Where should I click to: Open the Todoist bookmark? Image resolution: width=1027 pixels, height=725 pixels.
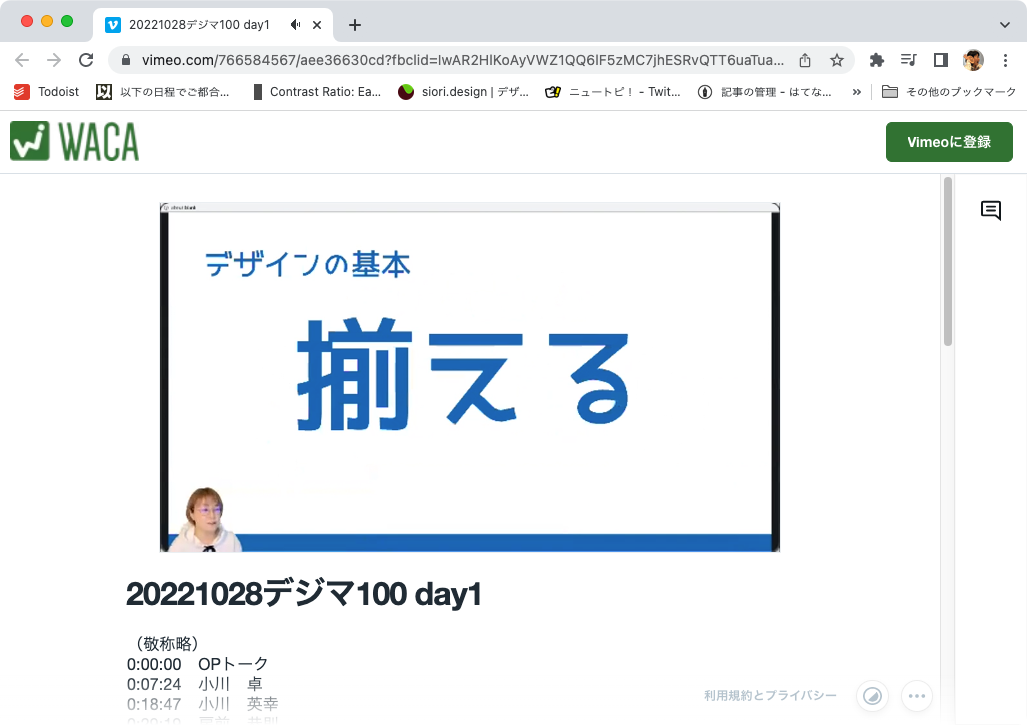(x=47, y=92)
